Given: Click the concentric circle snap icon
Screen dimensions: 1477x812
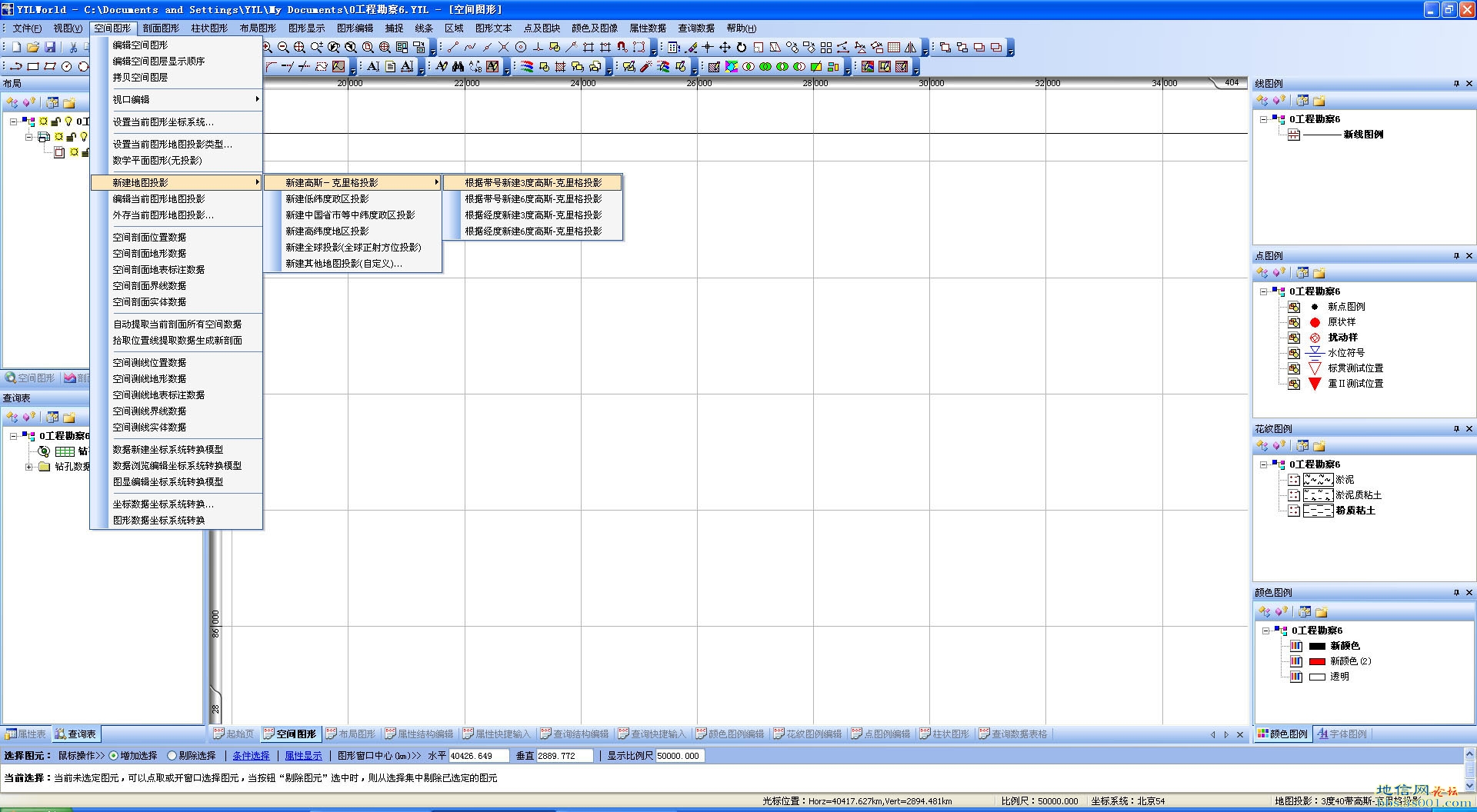Looking at the screenshot, I should tap(521, 47).
